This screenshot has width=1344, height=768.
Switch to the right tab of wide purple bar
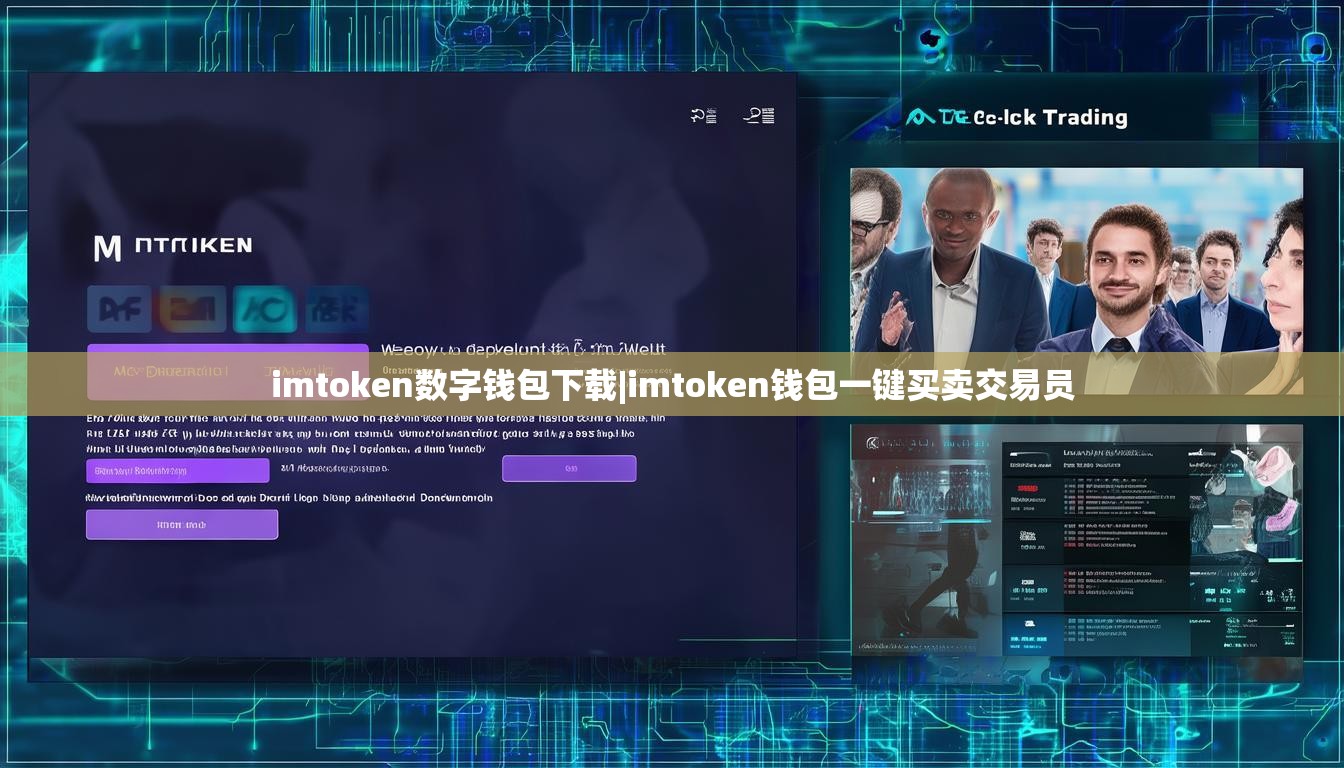pyautogui.click(x=300, y=371)
